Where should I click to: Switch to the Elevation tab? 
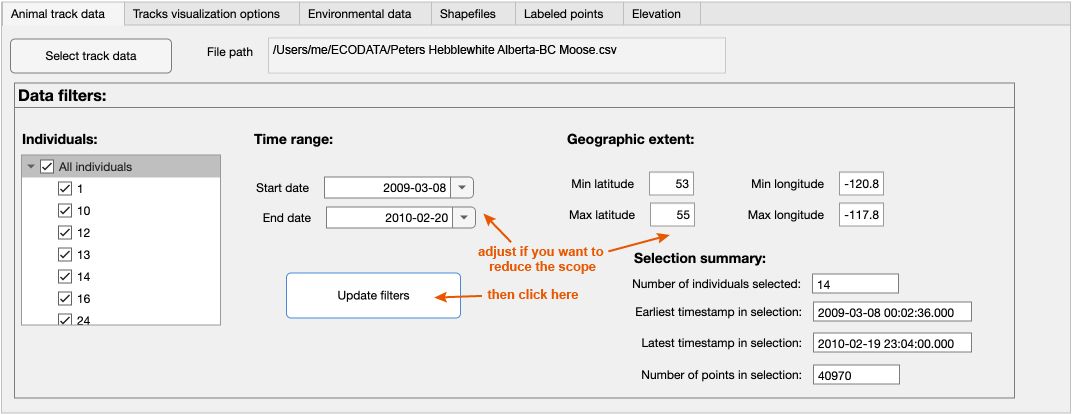coord(656,14)
